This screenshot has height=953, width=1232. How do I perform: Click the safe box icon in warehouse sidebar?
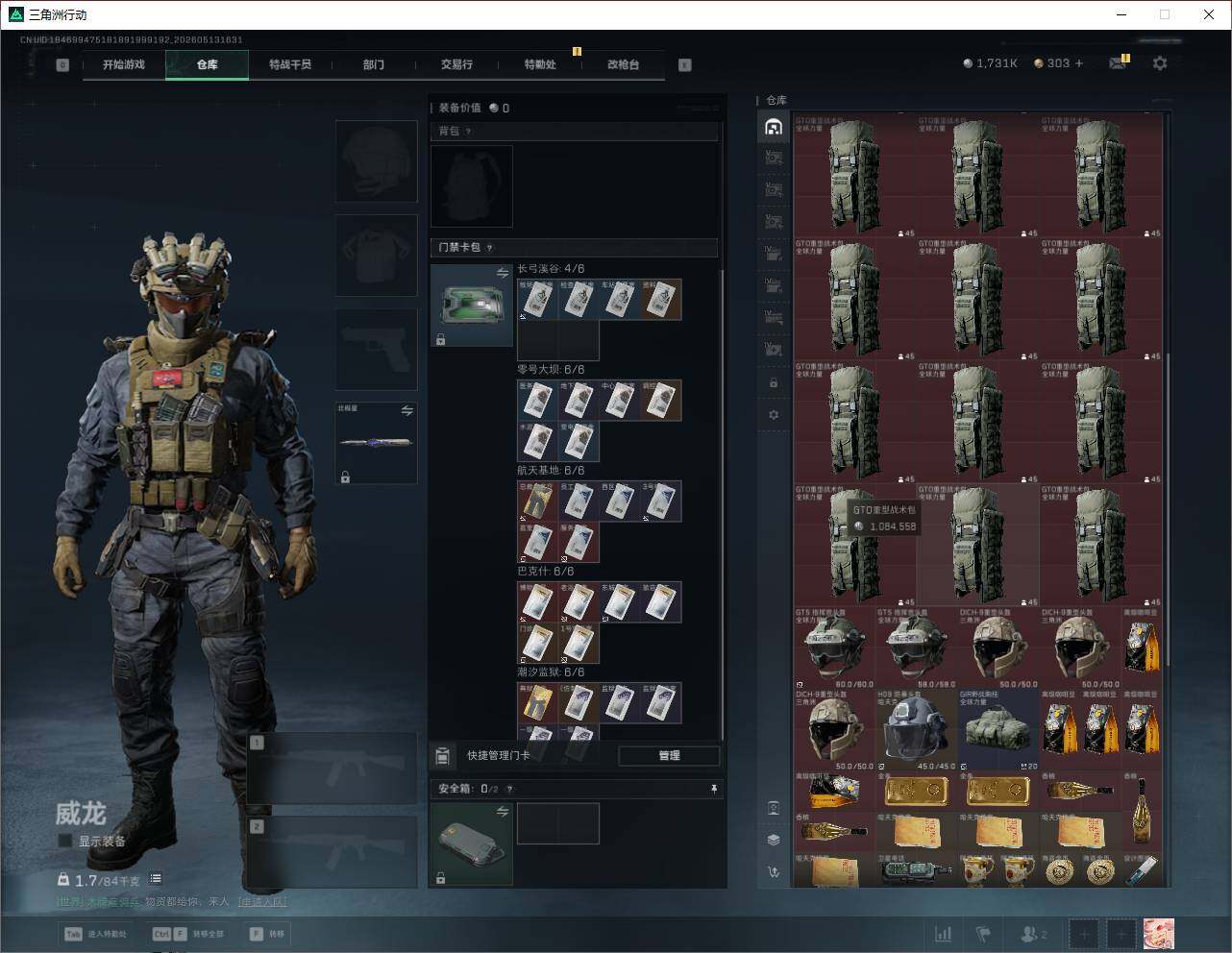774,808
